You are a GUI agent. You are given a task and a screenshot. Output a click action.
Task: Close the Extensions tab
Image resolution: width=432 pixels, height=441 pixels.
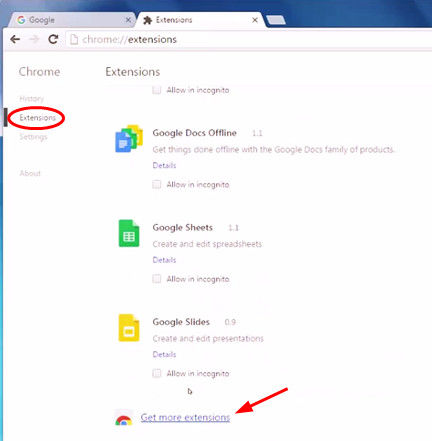[x=255, y=20]
